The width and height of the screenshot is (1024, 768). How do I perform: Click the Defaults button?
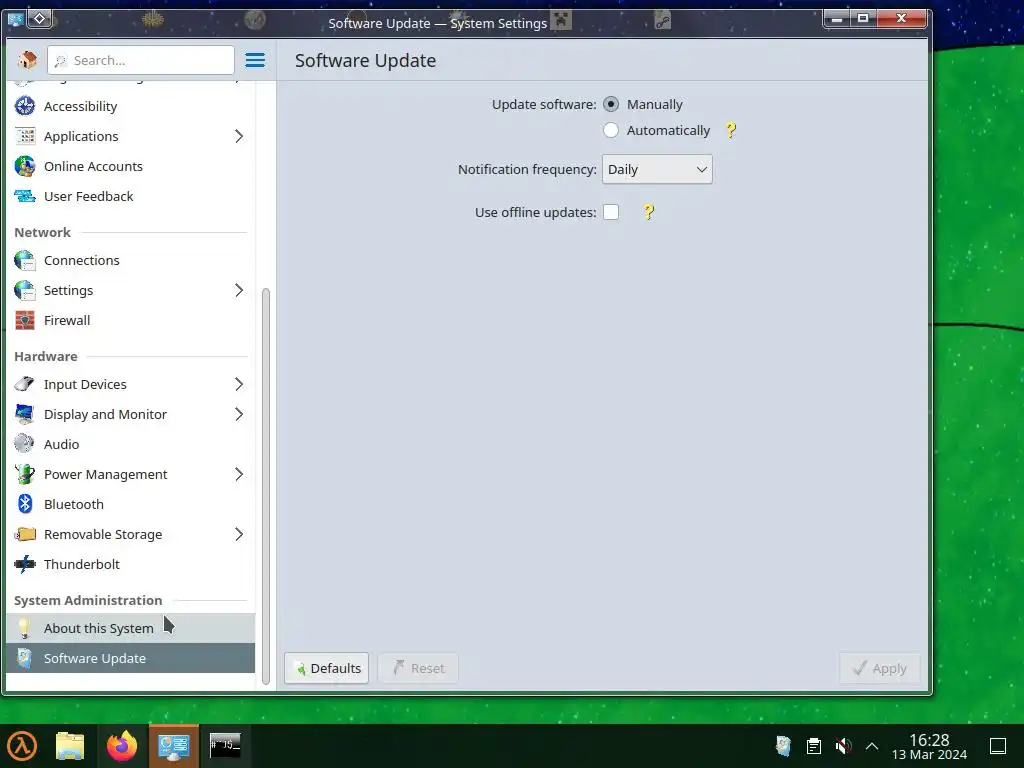[x=327, y=668]
